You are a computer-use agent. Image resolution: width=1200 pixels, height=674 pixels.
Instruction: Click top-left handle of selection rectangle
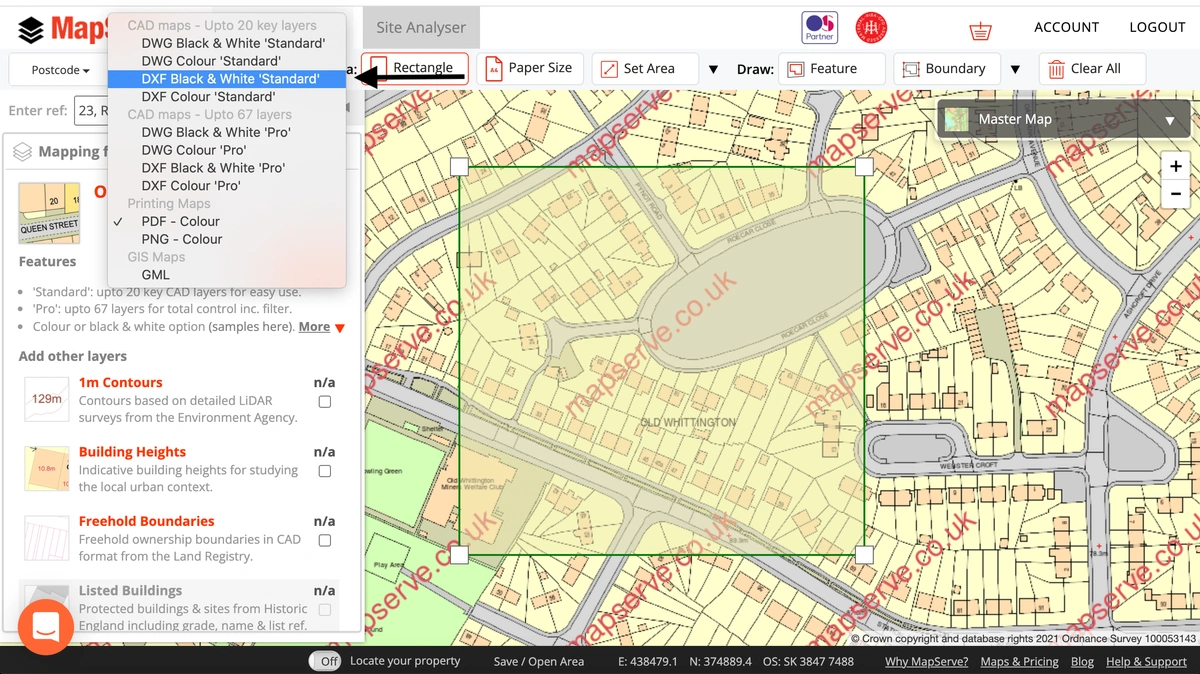point(459,166)
